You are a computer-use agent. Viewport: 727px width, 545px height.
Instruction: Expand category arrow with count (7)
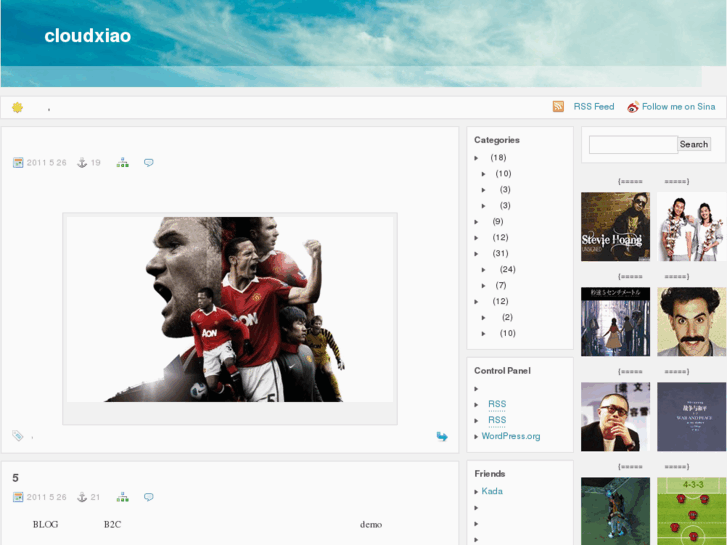pyautogui.click(x=484, y=286)
